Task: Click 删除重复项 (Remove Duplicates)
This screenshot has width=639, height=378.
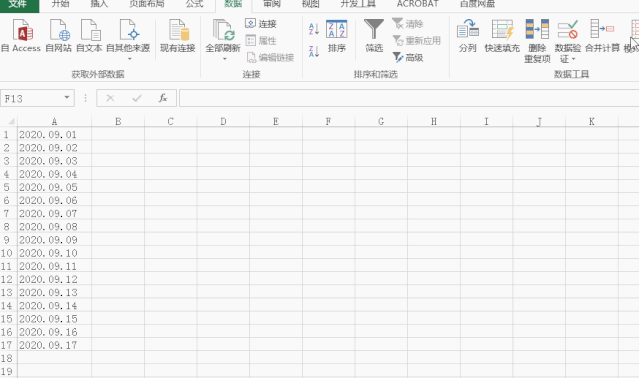Action: click(537, 41)
